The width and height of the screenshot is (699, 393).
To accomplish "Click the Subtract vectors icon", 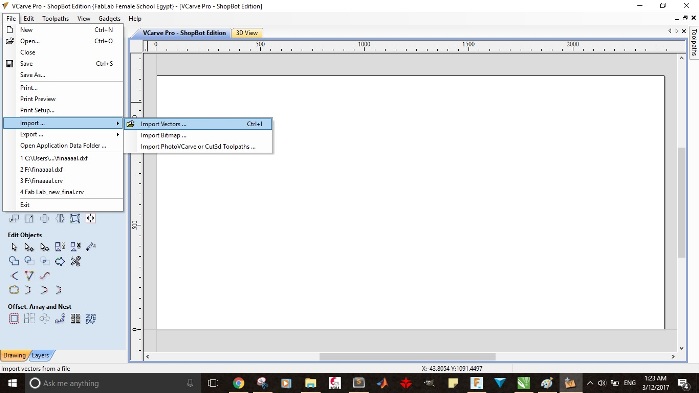I will (29, 261).
